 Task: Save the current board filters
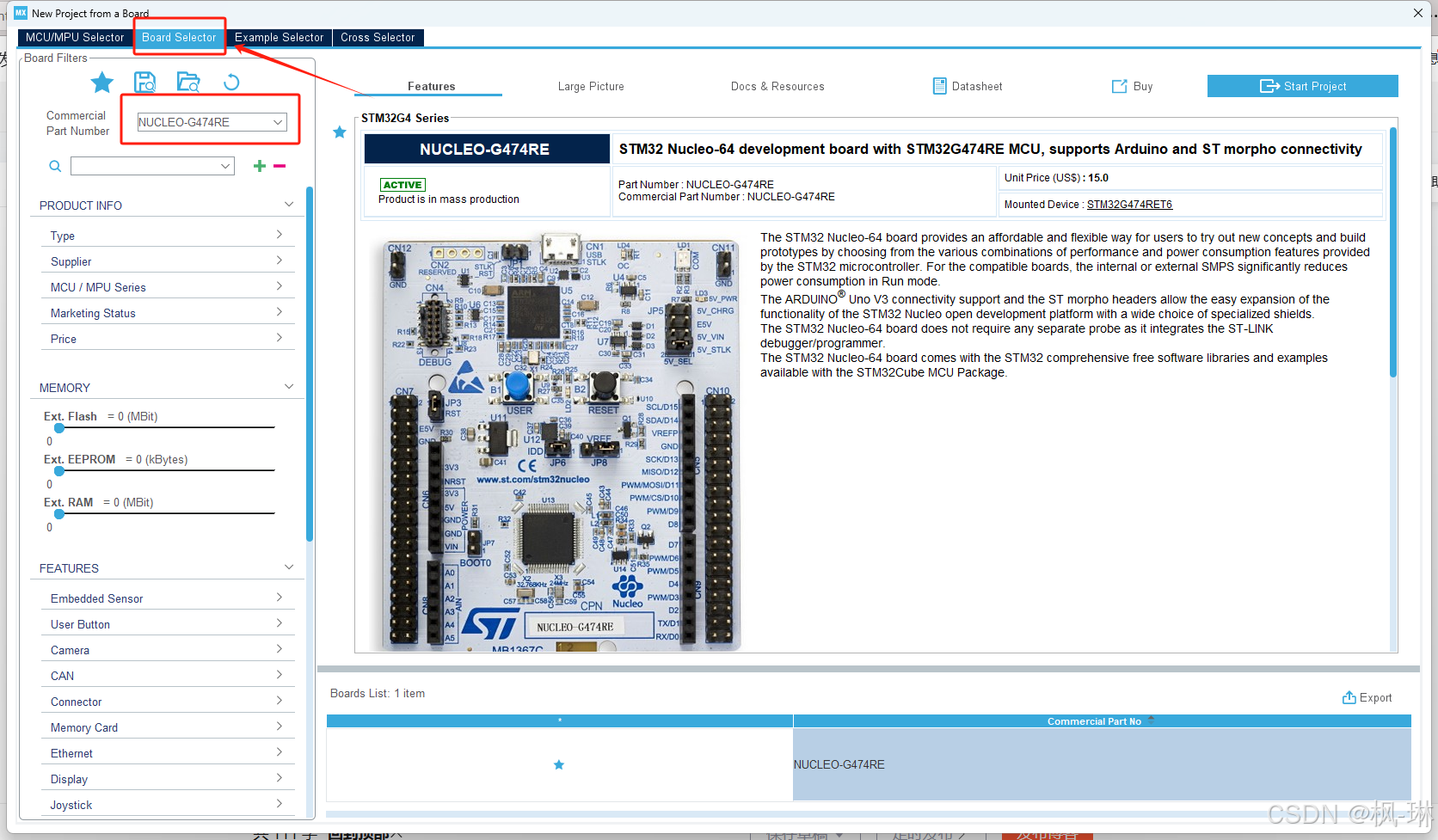145,81
